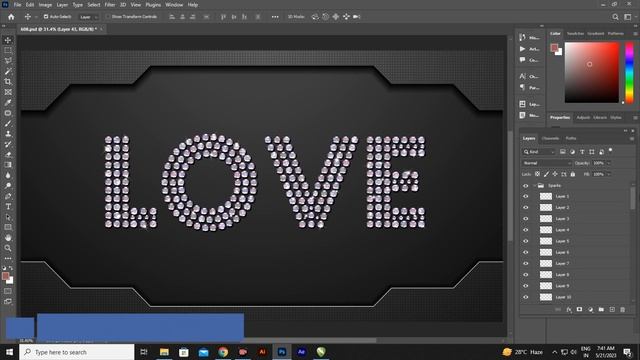Screen dimensions: 640x360
Task: Toggle the Auto-Select checkbox
Action: coord(46,17)
